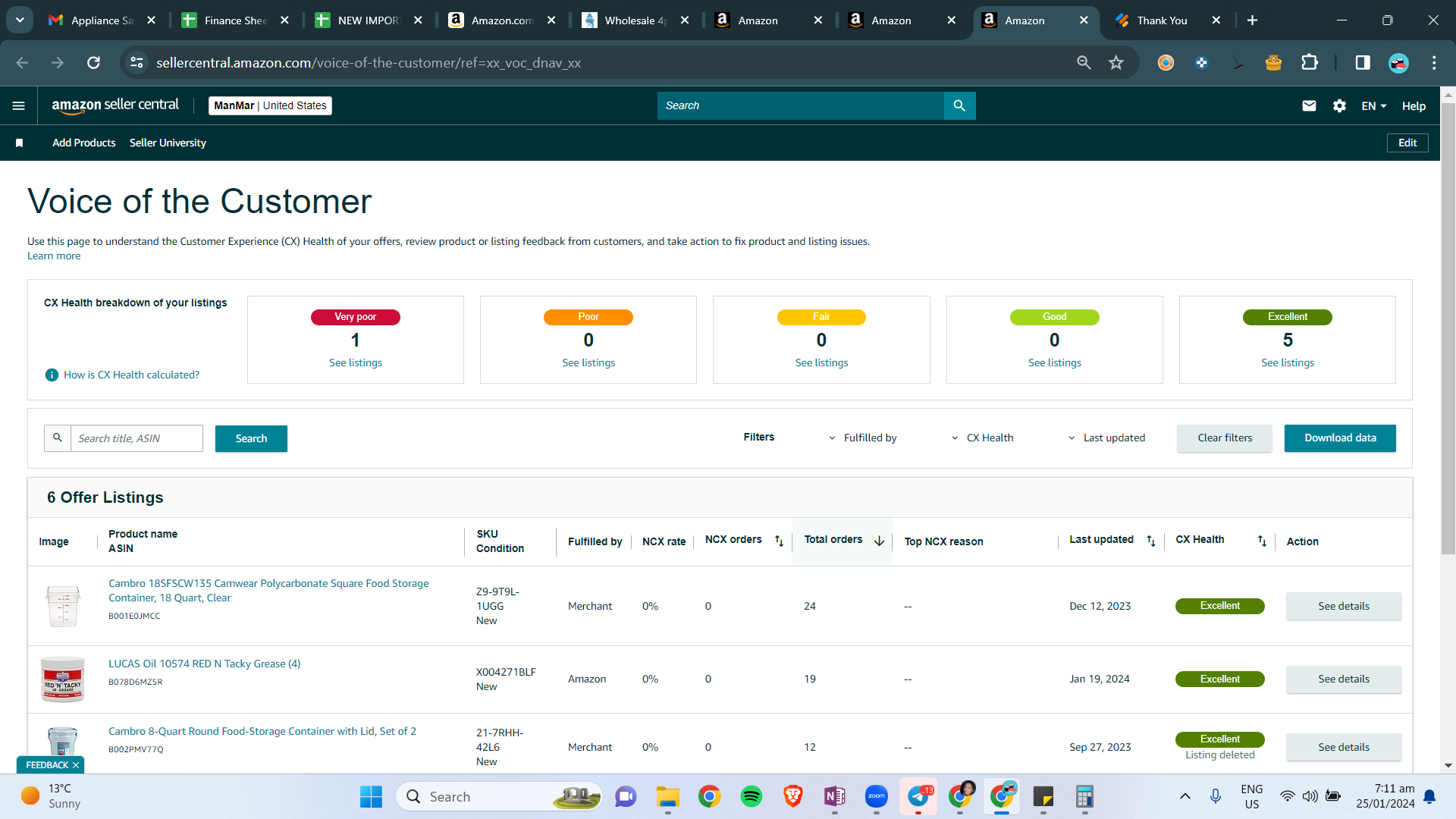See details for LUCAS Oil grease listing
The height and width of the screenshot is (819, 1456).
click(x=1344, y=679)
